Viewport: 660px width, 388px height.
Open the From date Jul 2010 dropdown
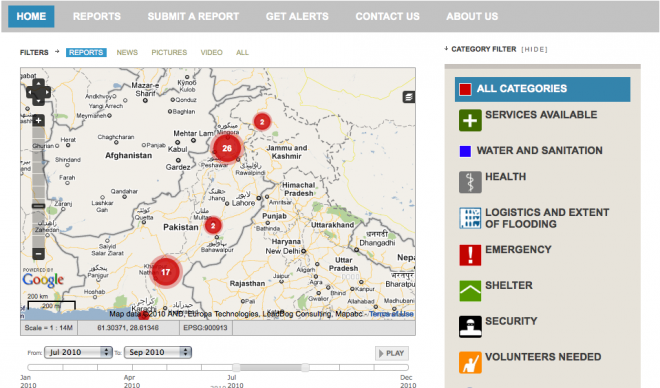(x=78, y=352)
